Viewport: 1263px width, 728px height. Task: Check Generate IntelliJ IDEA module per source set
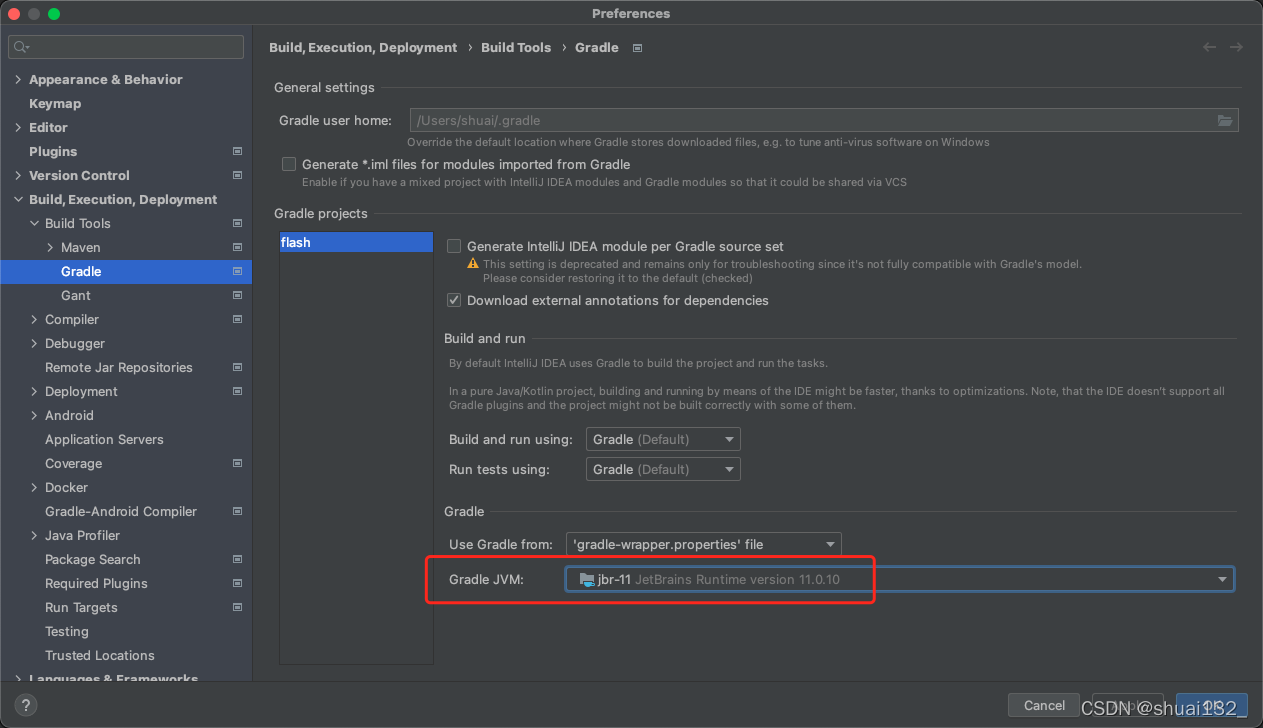(453, 246)
